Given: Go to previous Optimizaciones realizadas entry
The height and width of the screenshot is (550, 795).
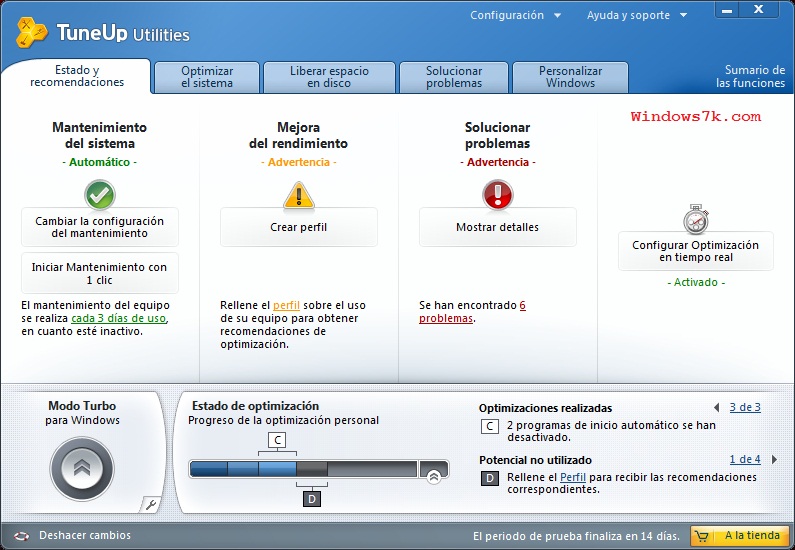Looking at the screenshot, I should point(717,407).
